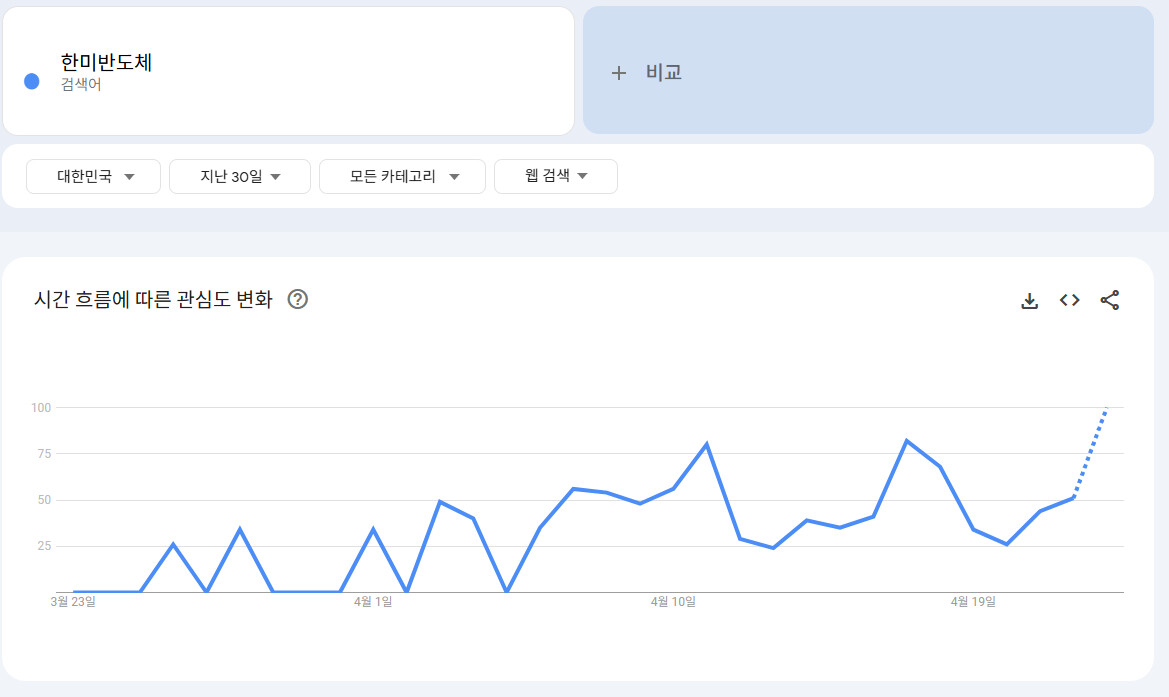Image resolution: width=1169 pixels, height=697 pixels.
Task: Click the plus icon beside 비교
Action: 619,73
